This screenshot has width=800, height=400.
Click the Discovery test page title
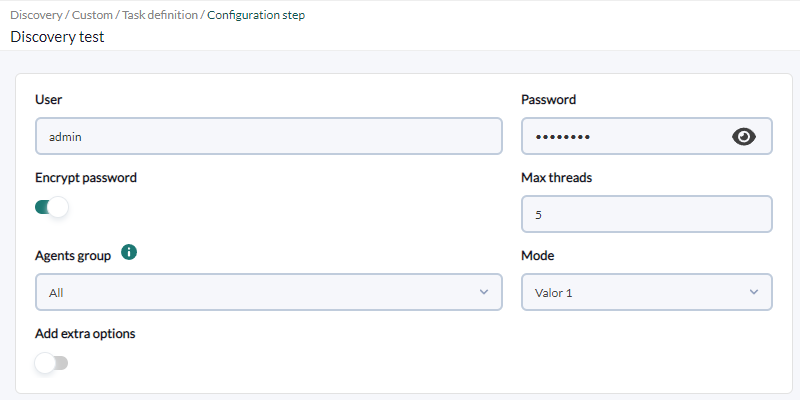pos(57,37)
